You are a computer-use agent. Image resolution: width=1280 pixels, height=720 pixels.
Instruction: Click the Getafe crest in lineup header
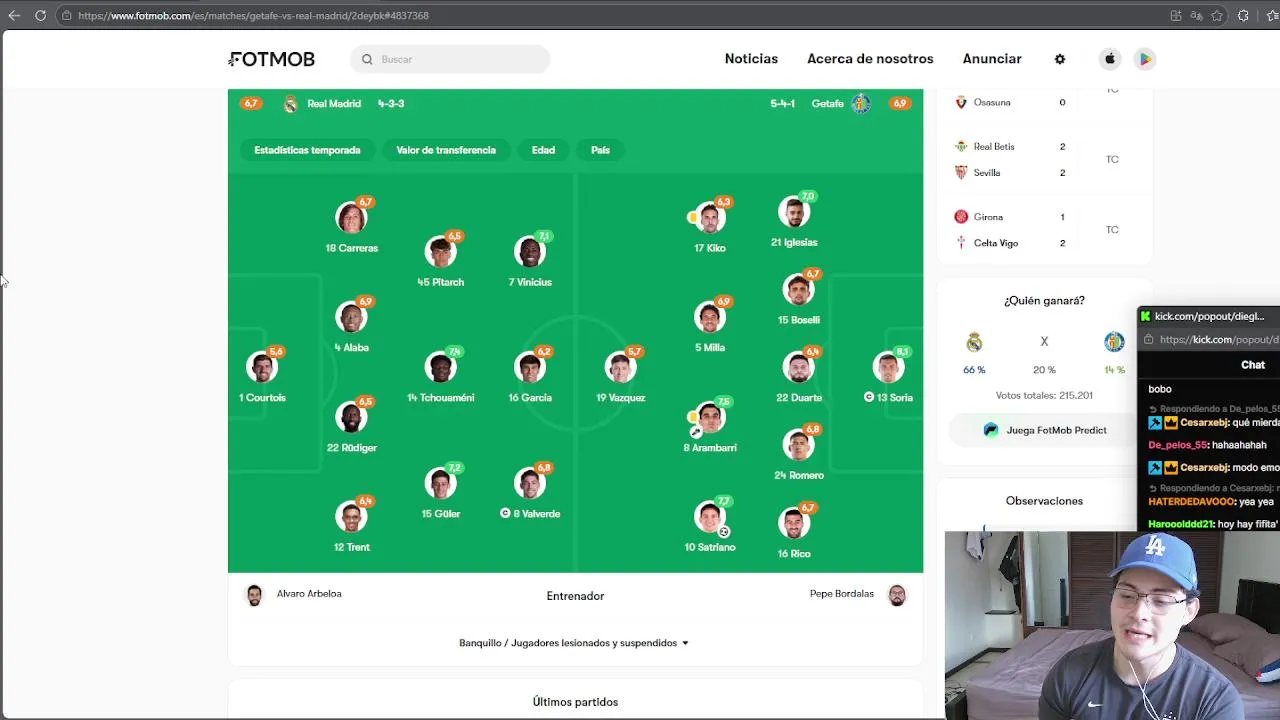click(x=861, y=104)
